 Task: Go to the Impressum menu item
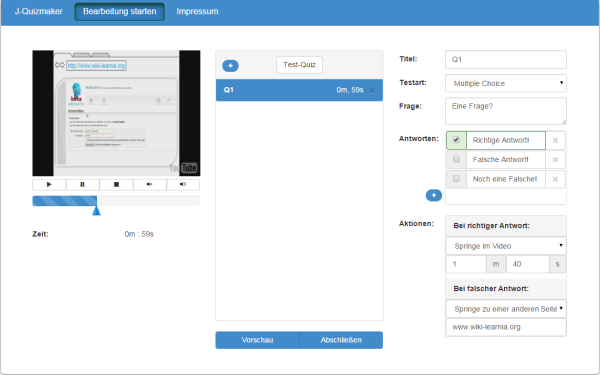(x=197, y=11)
